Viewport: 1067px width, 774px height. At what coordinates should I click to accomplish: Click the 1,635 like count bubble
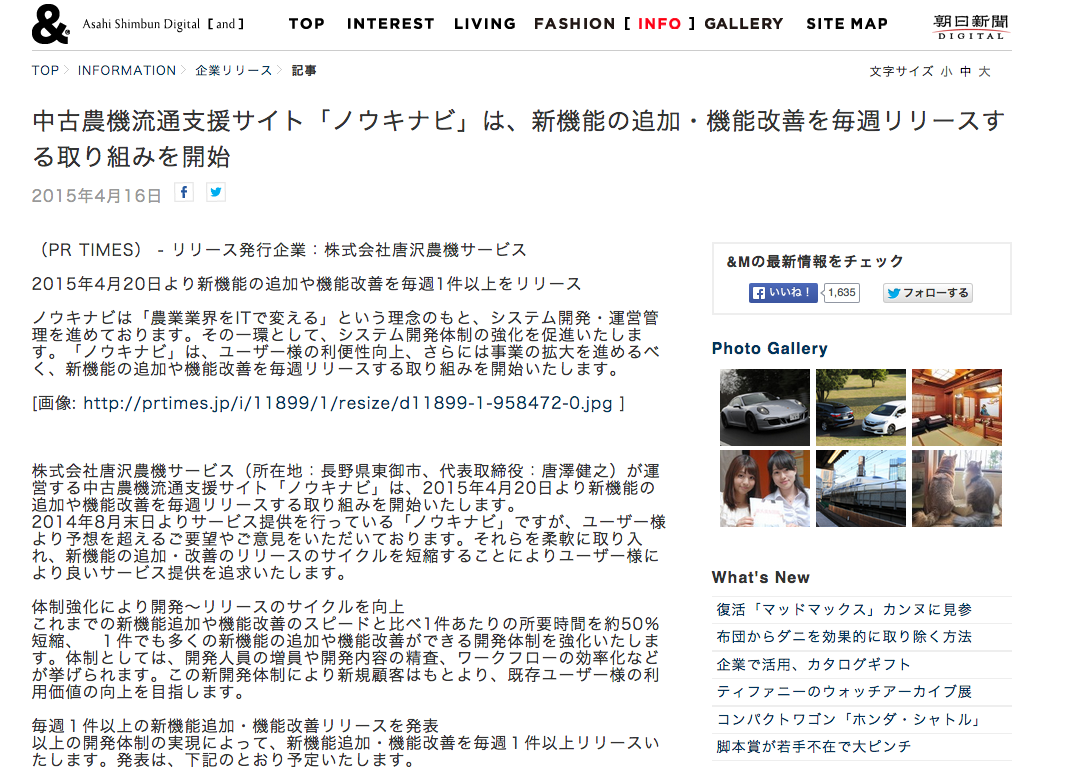(841, 293)
